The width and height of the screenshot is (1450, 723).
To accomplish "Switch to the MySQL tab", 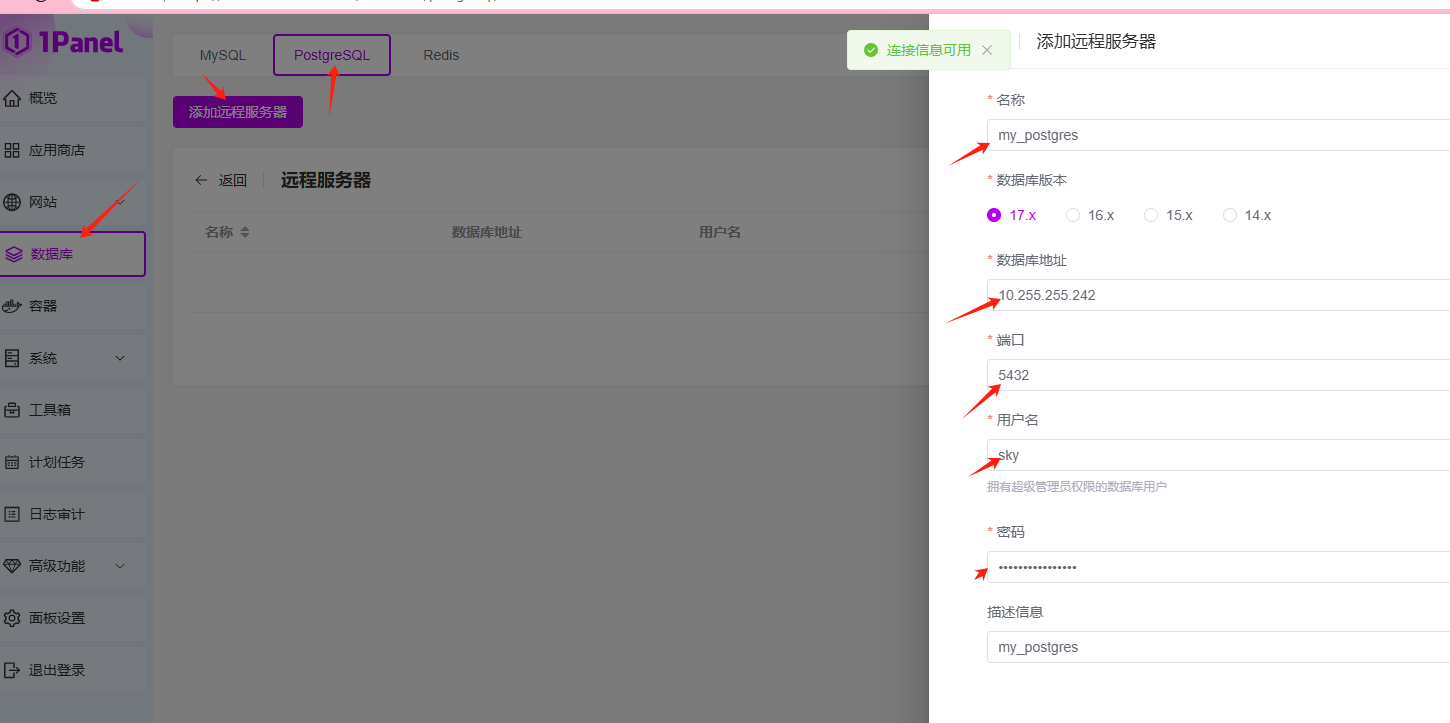I will (x=223, y=55).
